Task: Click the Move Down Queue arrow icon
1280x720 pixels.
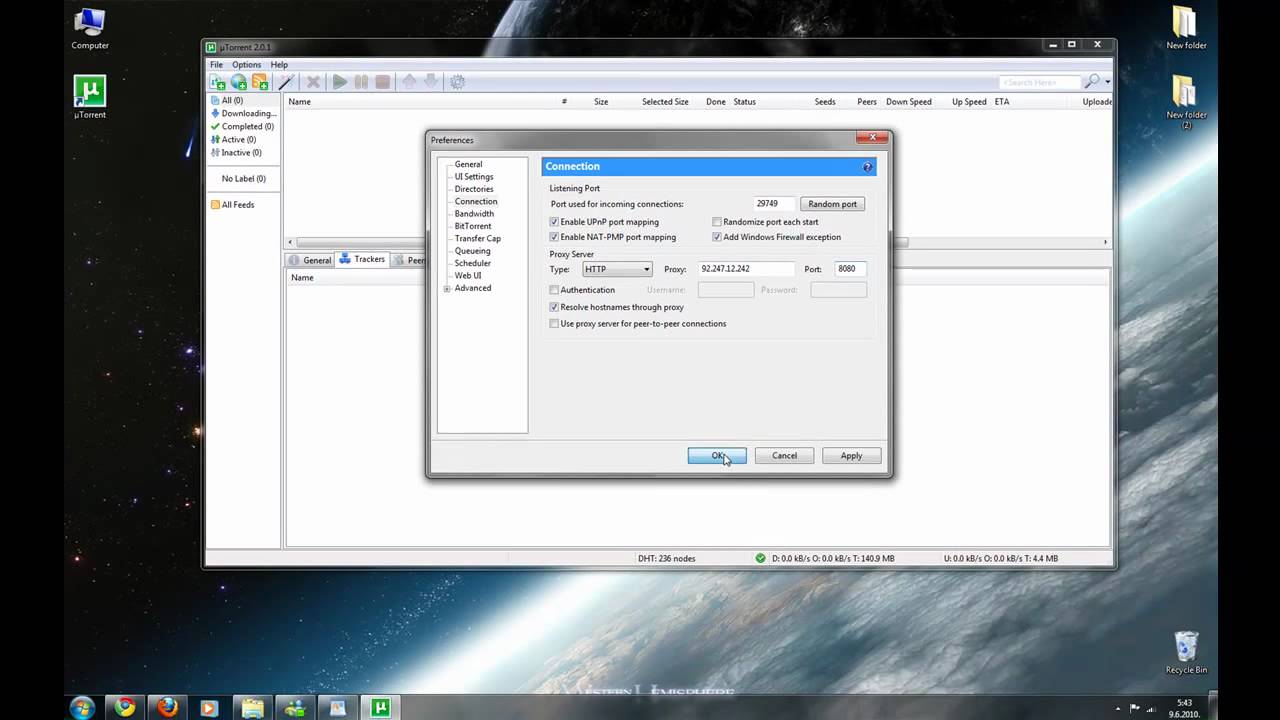Action: (x=430, y=82)
